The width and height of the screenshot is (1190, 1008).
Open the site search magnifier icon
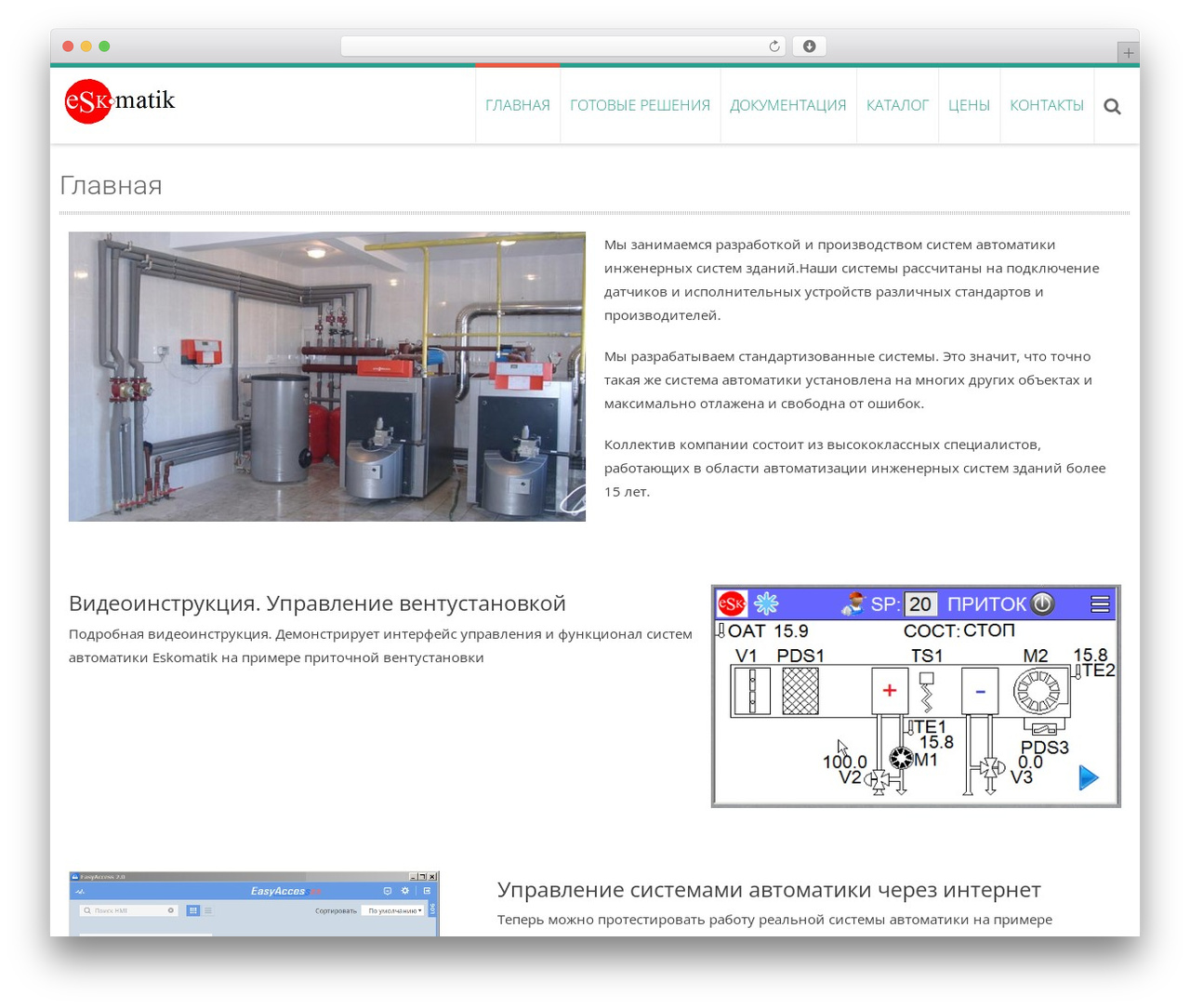tap(1112, 106)
